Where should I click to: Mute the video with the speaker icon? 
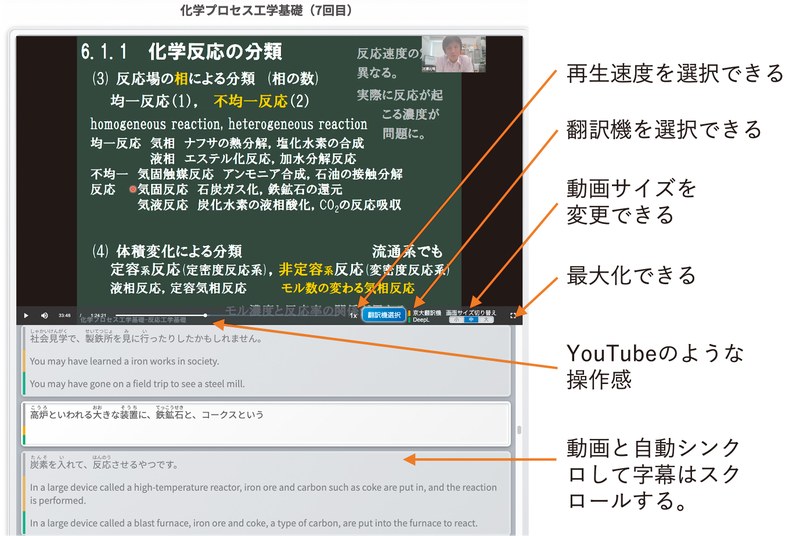(x=44, y=315)
